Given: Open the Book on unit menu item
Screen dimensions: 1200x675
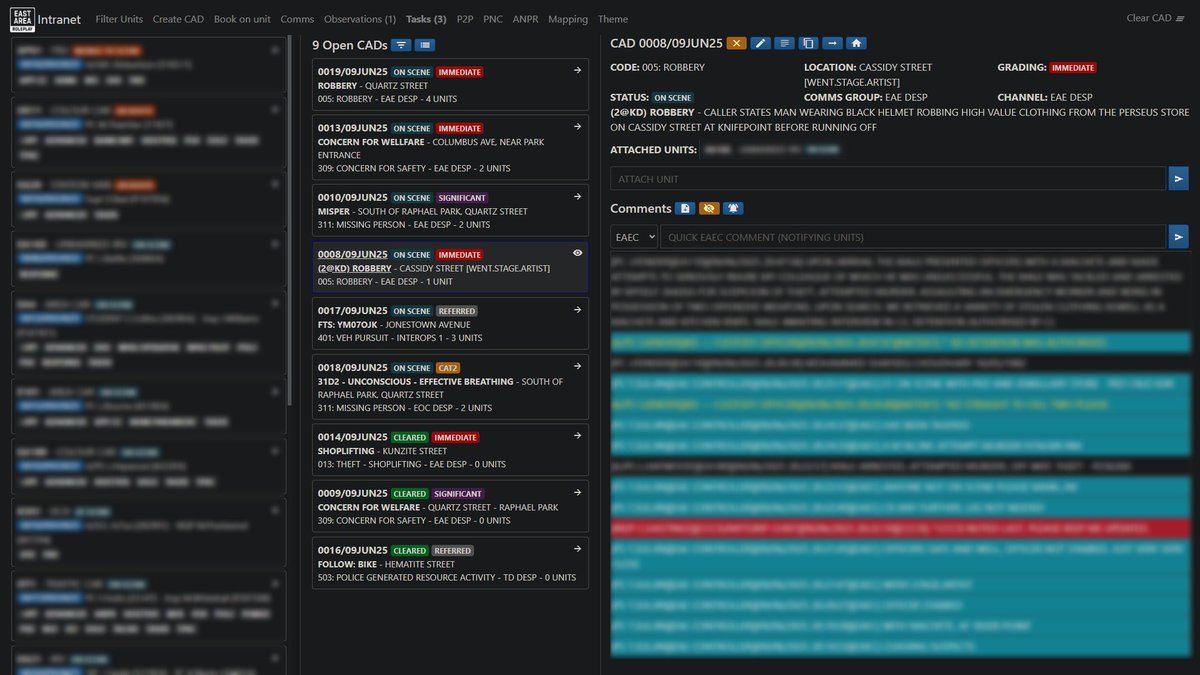Looking at the screenshot, I should click(243, 19).
